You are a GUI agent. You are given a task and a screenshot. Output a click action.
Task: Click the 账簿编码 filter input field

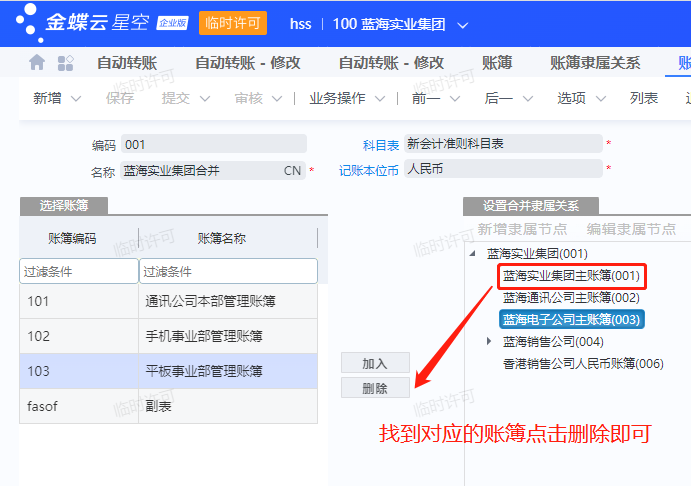pyautogui.click(x=78, y=271)
